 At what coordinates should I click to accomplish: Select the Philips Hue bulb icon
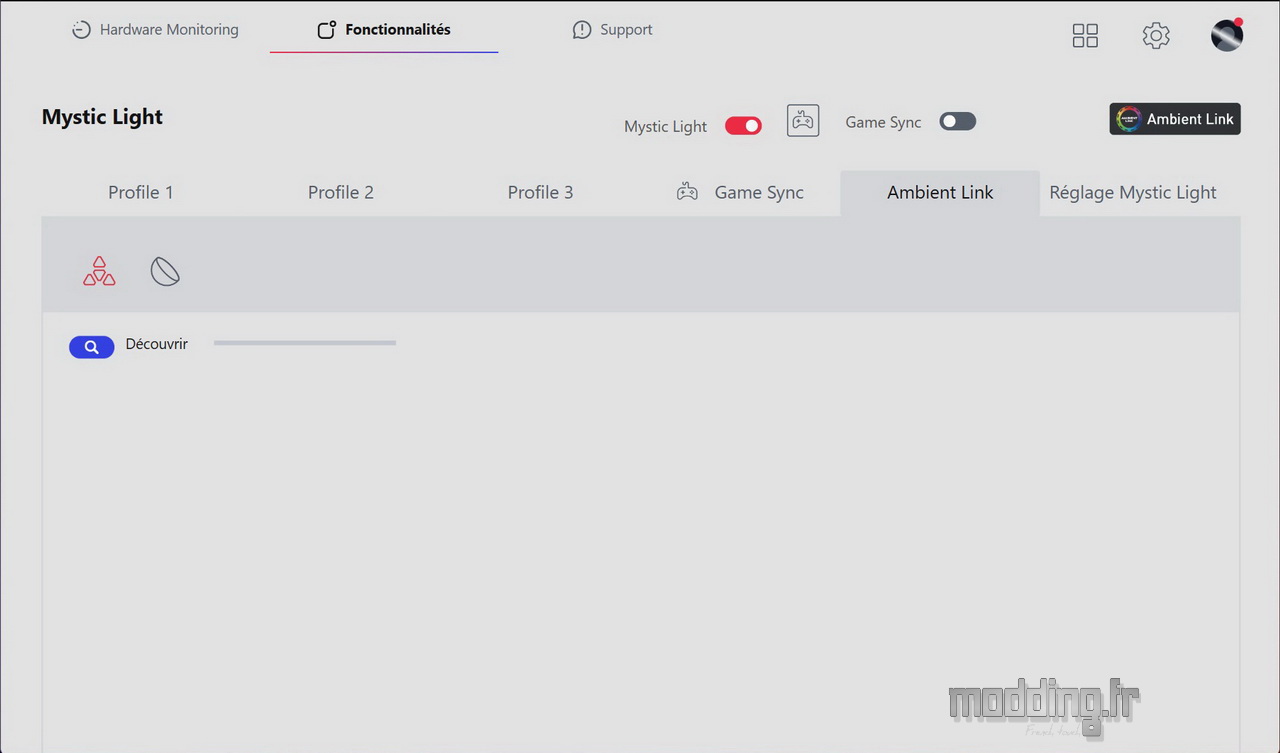[165, 271]
